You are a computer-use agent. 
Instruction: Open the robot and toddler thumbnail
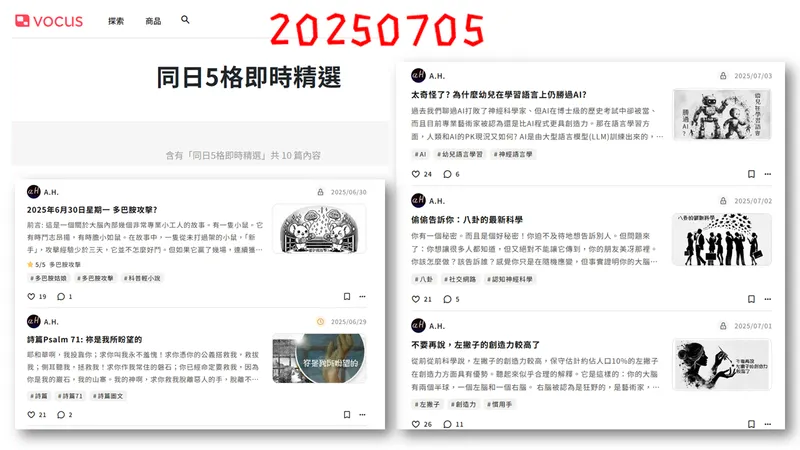click(721, 114)
